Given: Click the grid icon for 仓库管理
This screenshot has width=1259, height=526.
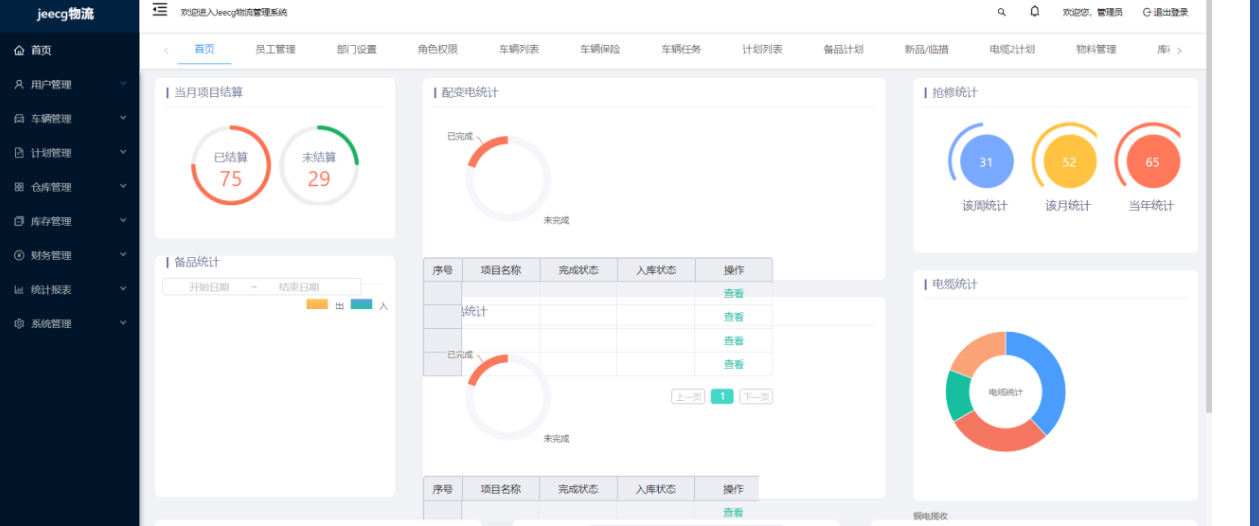Looking at the screenshot, I should click(x=19, y=187).
